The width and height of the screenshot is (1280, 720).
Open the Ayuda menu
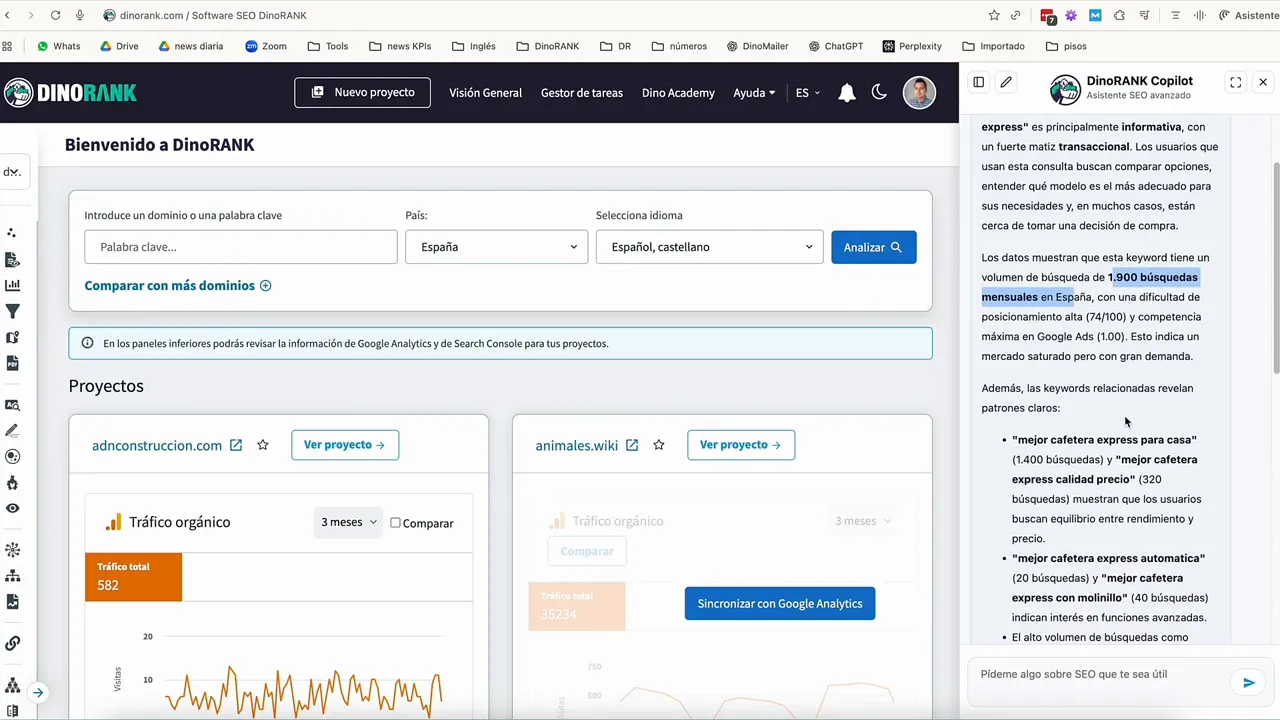pyautogui.click(x=754, y=93)
